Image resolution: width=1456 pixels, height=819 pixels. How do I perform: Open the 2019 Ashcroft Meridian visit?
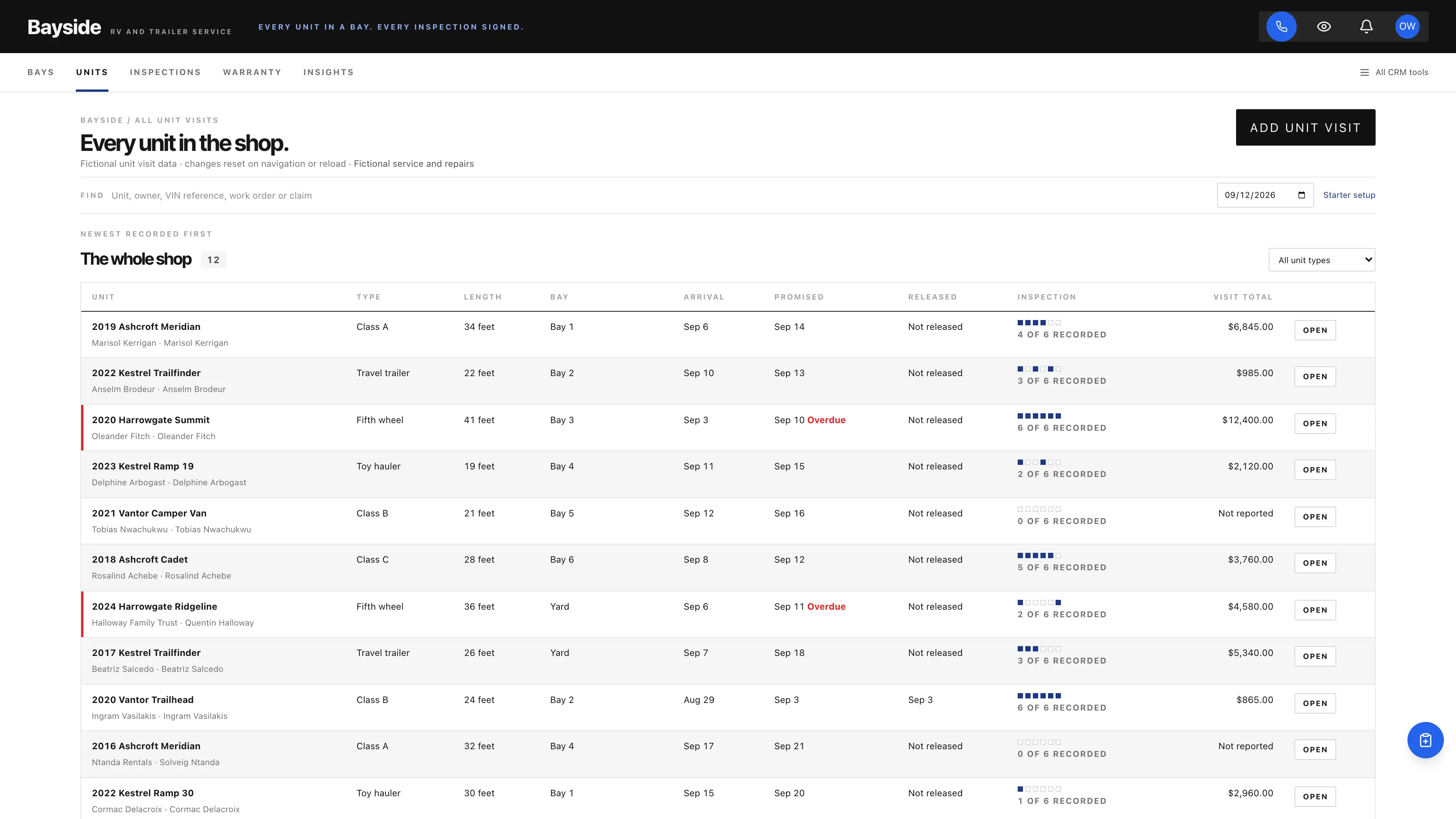[x=1315, y=330]
